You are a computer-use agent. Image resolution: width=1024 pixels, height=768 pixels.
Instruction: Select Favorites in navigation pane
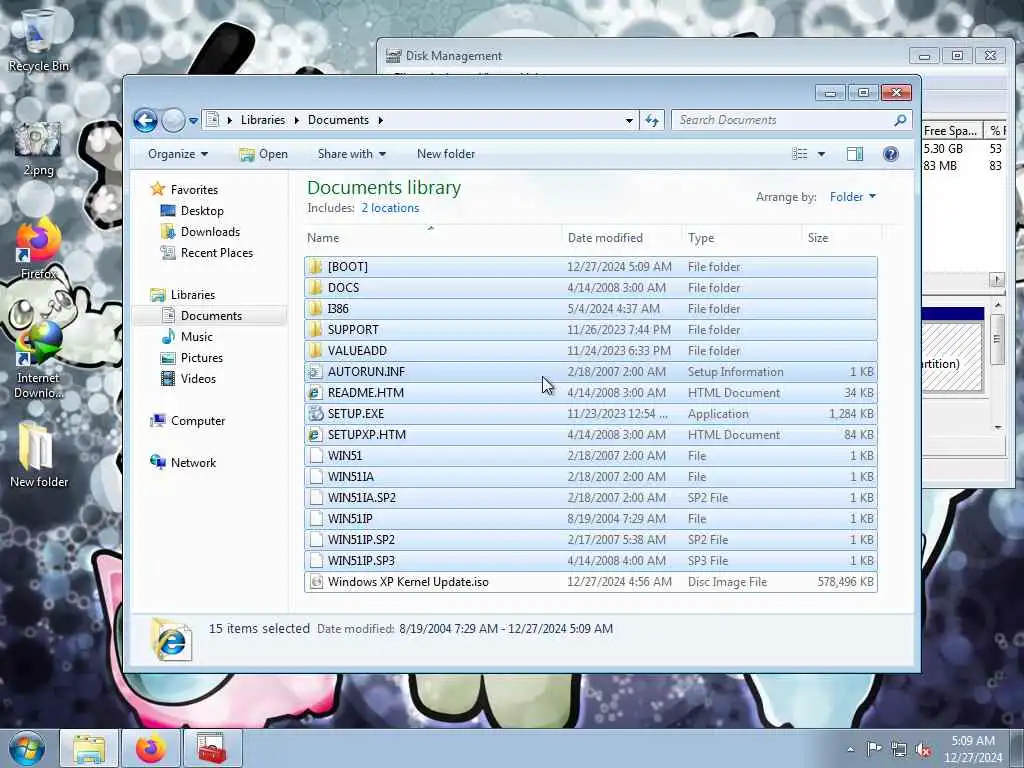tap(194, 189)
